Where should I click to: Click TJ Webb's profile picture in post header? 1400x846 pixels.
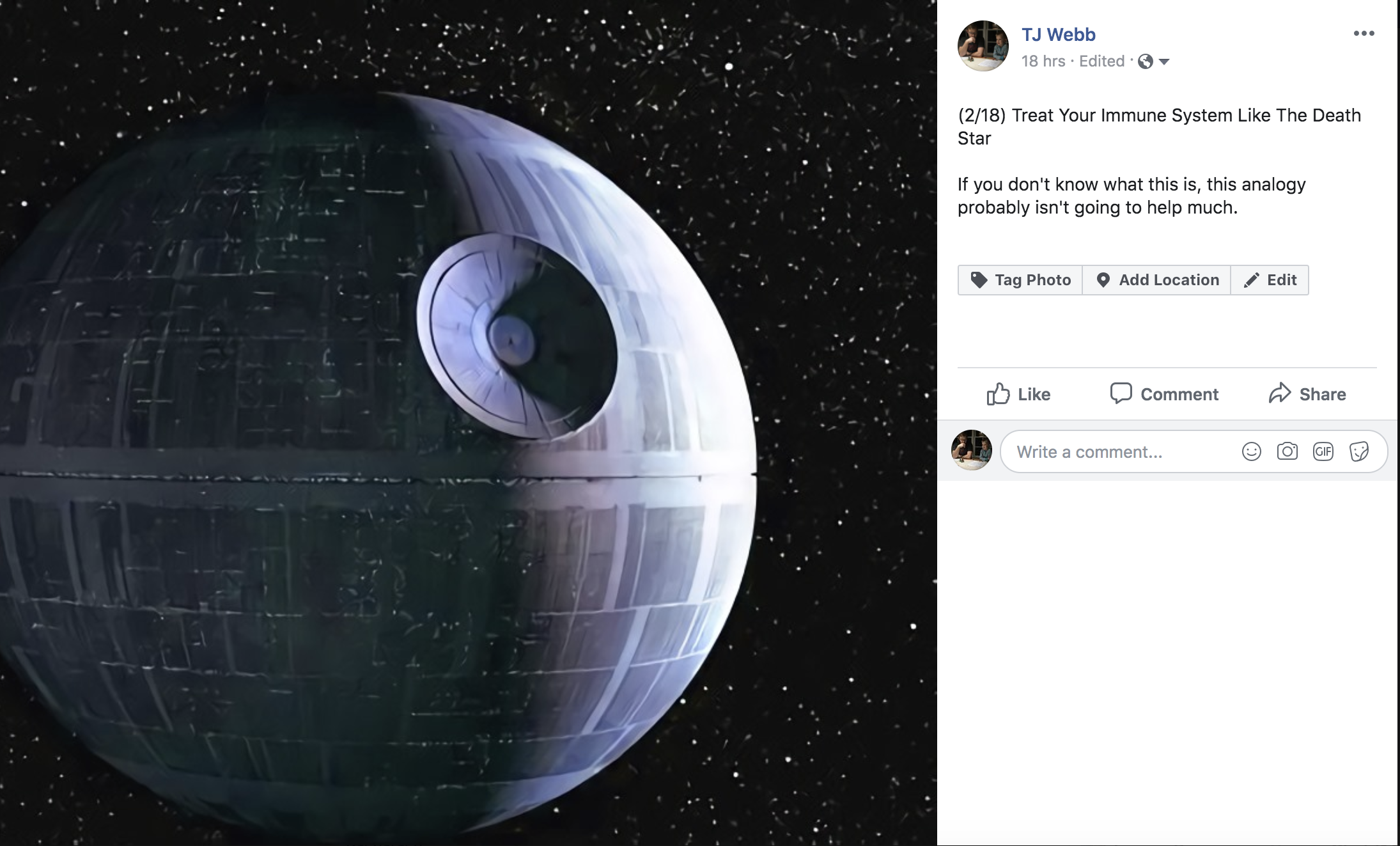tap(983, 46)
